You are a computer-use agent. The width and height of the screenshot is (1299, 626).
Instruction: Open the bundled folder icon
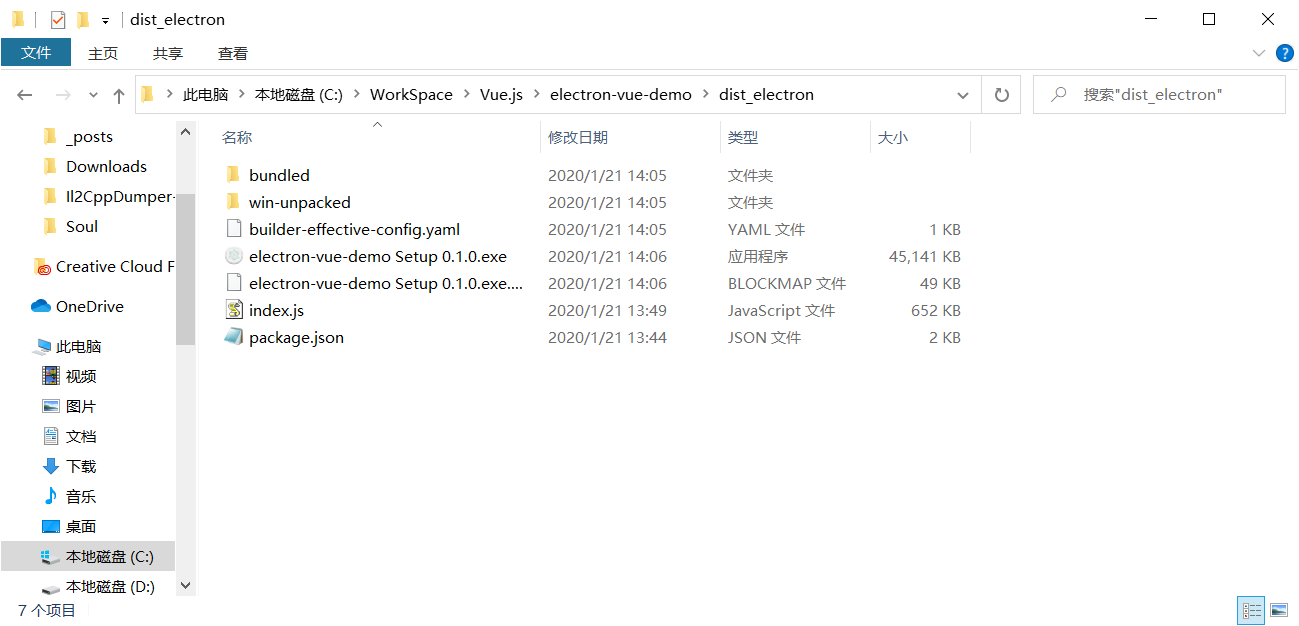[233, 176]
